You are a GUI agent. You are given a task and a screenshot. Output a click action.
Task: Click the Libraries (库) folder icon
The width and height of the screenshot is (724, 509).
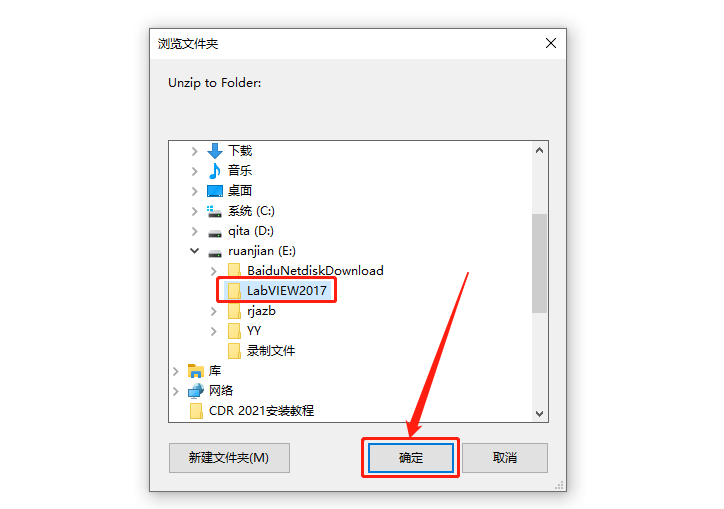pos(196,370)
